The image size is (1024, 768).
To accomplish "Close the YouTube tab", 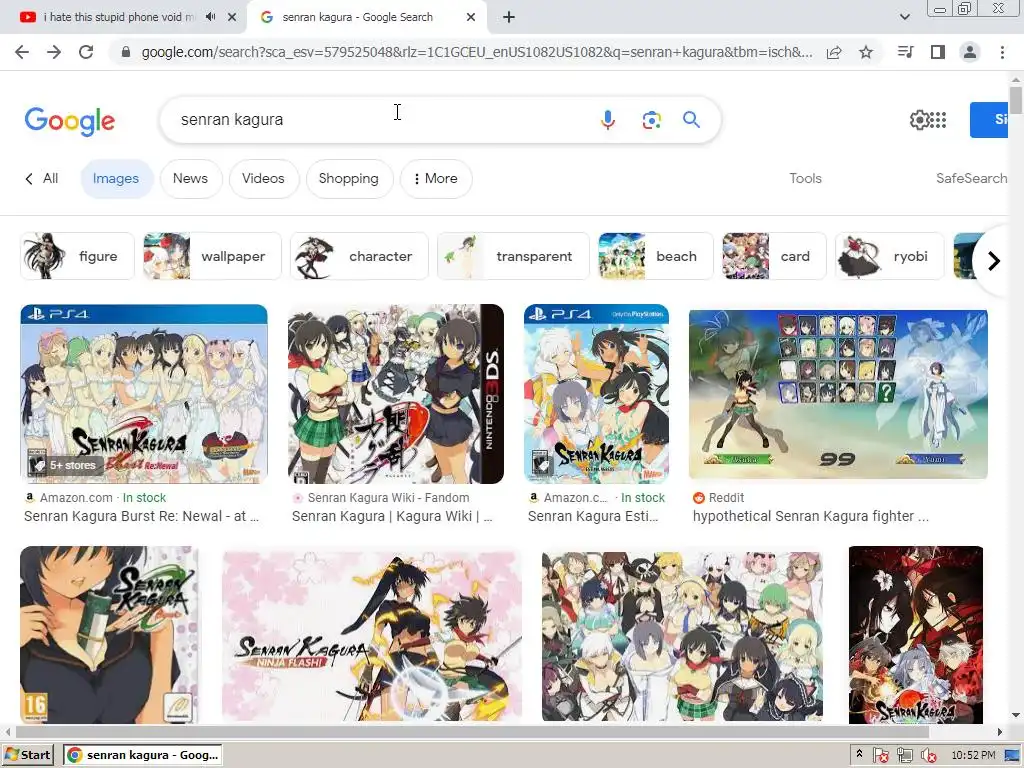I will pyautogui.click(x=232, y=17).
